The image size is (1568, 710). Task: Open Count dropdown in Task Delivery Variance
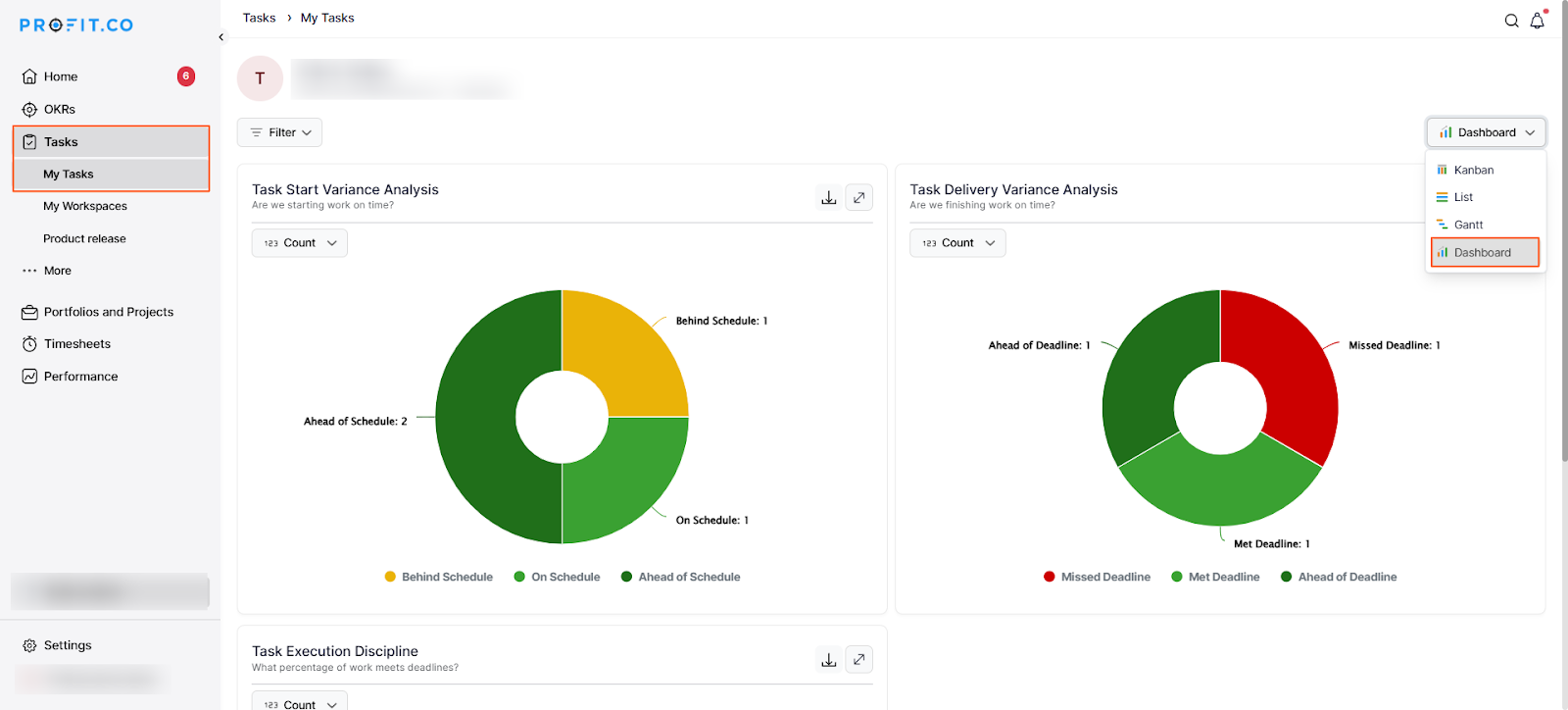point(957,243)
